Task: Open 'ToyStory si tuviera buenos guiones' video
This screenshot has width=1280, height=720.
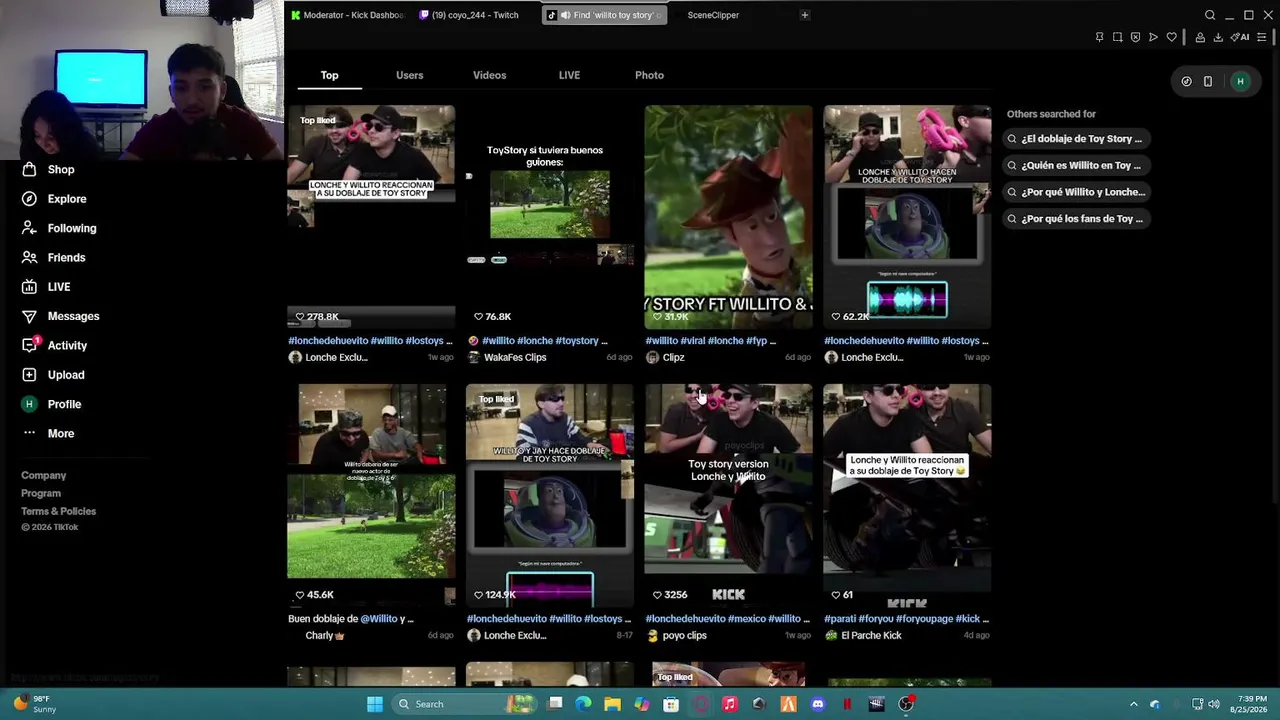Action: point(549,217)
